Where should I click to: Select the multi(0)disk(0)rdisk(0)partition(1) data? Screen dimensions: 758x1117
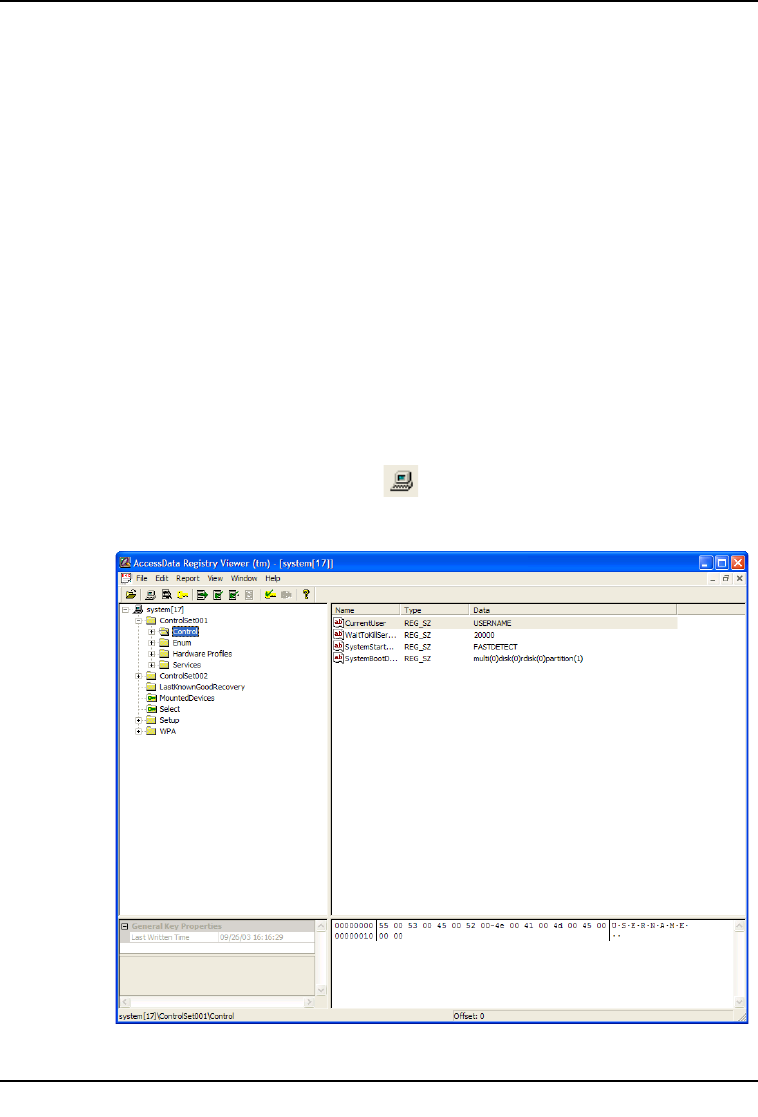(x=528, y=658)
